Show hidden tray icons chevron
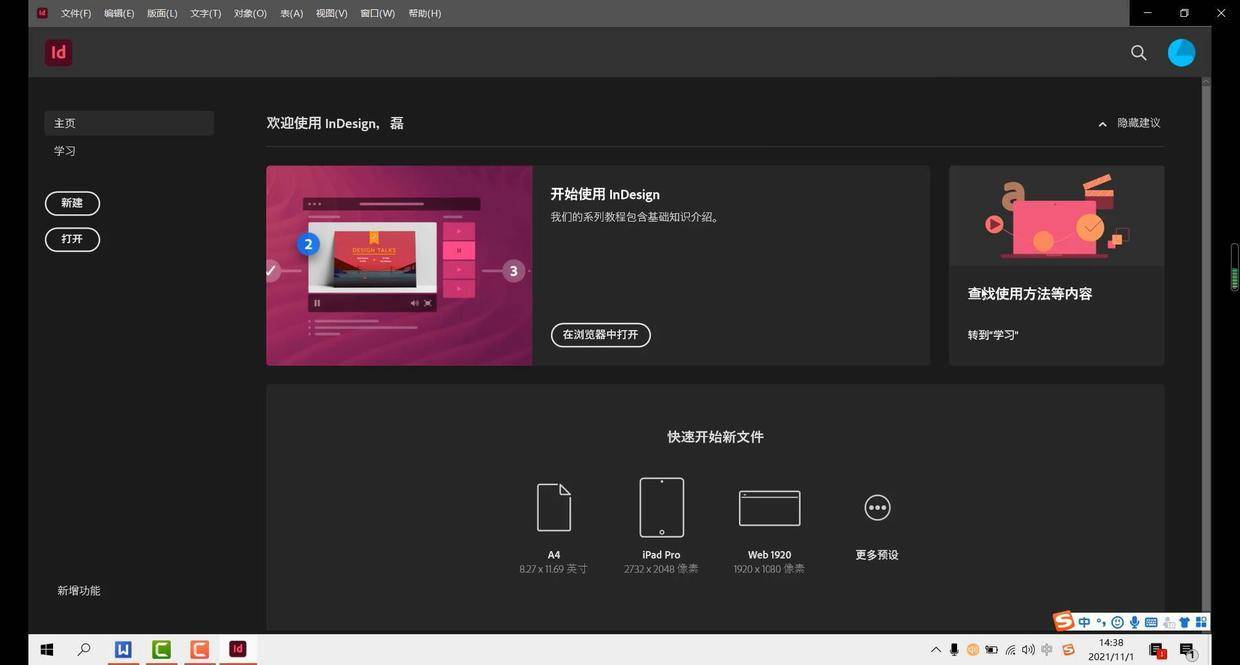Viewport: 1240px width, 665px height. (x=936, y=650)
